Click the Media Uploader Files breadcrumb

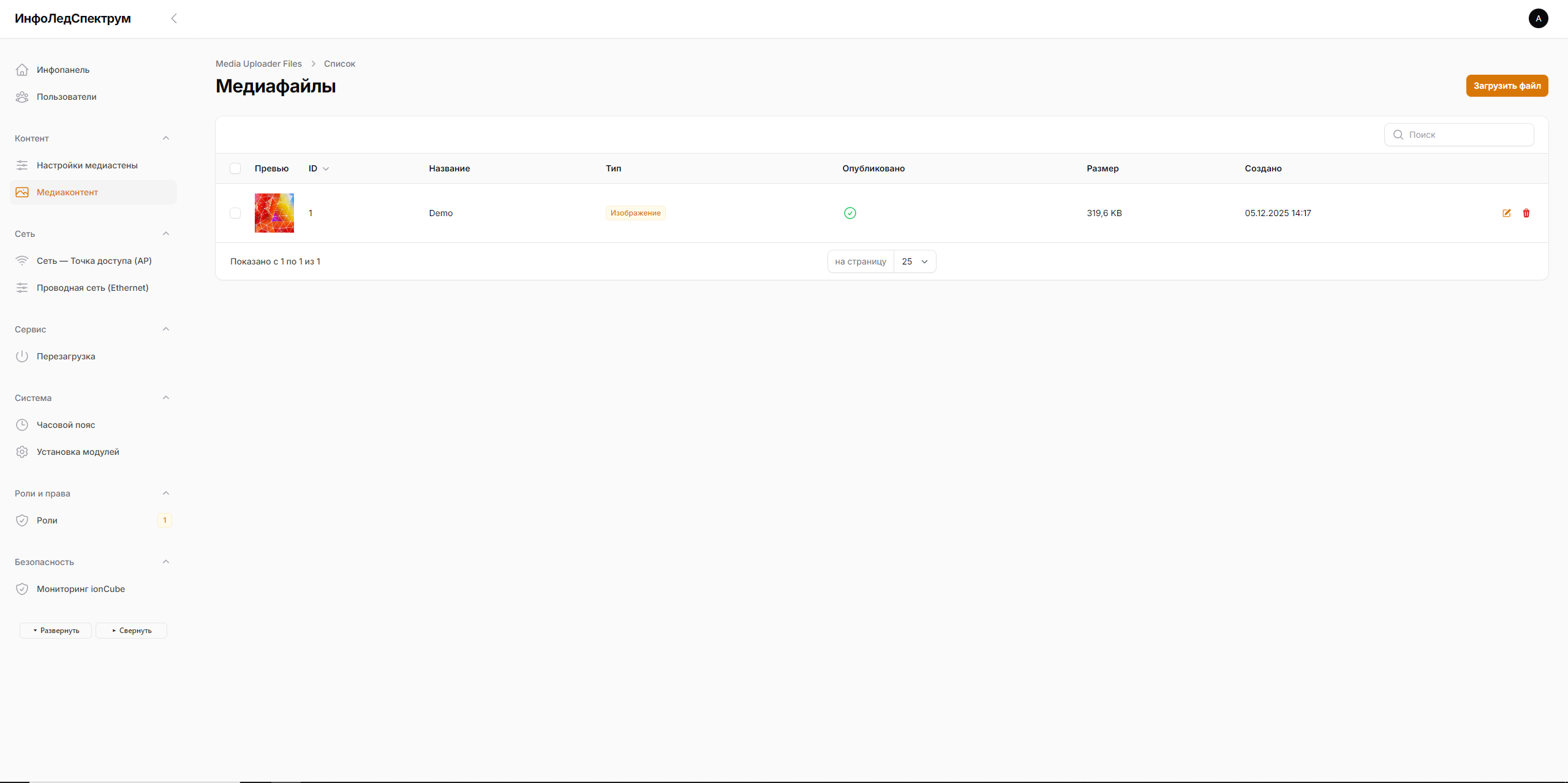tap(258, 64)
